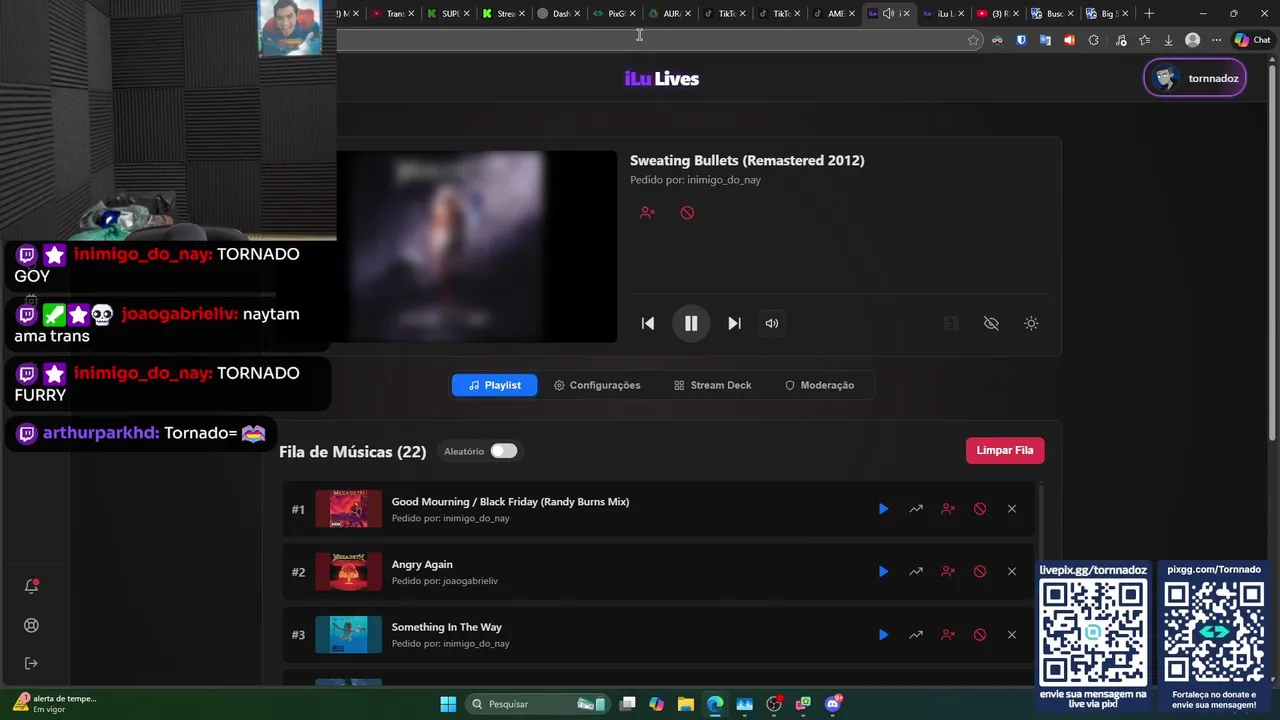Image resolution: width=1280 pixels, height=720 pixels.
Task: Open Discord from the taskbar
Action: coord(833,704)
